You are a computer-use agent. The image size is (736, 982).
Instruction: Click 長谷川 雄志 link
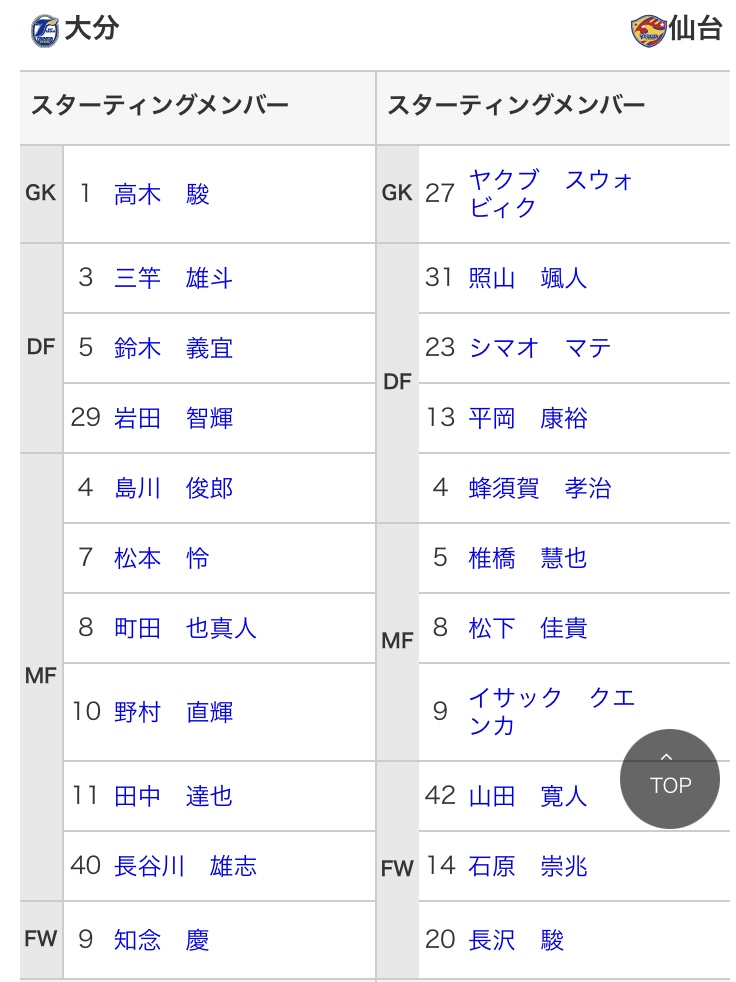[x=185, y=866]
